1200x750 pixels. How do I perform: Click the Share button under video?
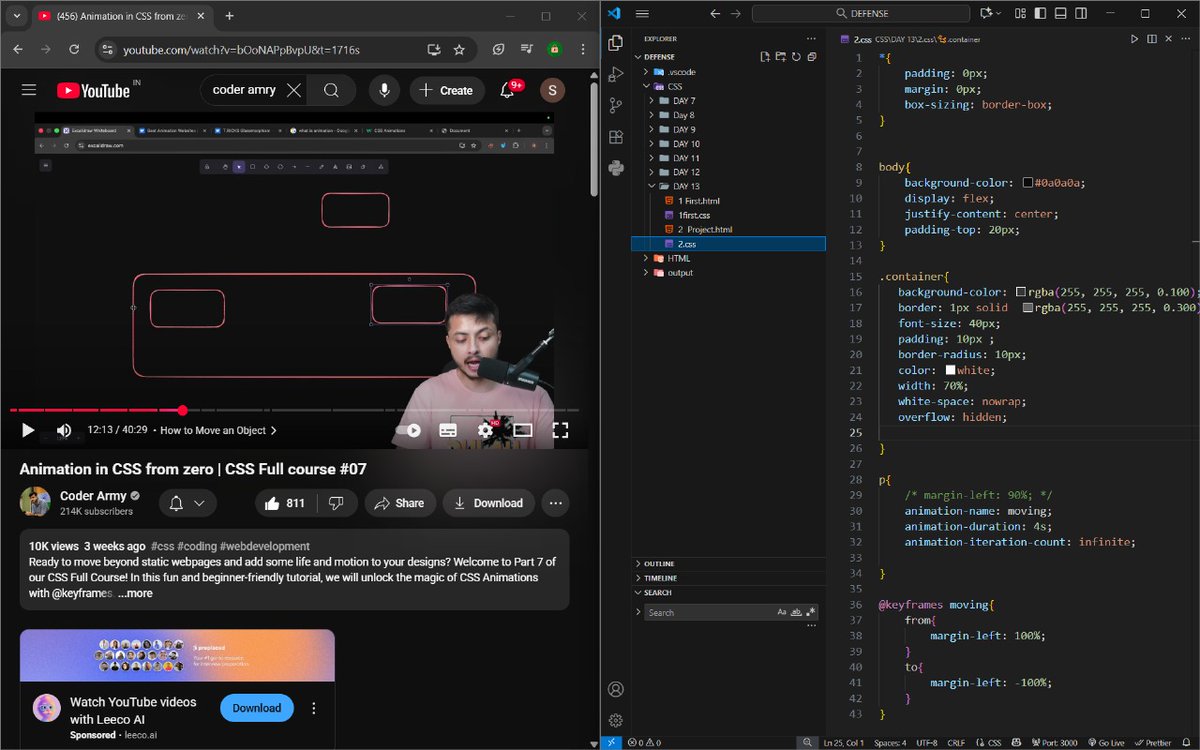tap(400, 503)
